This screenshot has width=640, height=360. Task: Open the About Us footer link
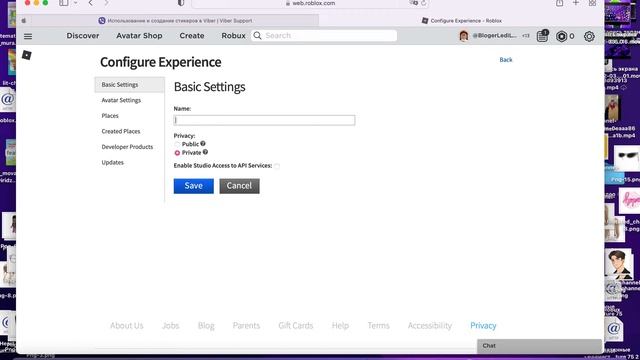[127, 325]
